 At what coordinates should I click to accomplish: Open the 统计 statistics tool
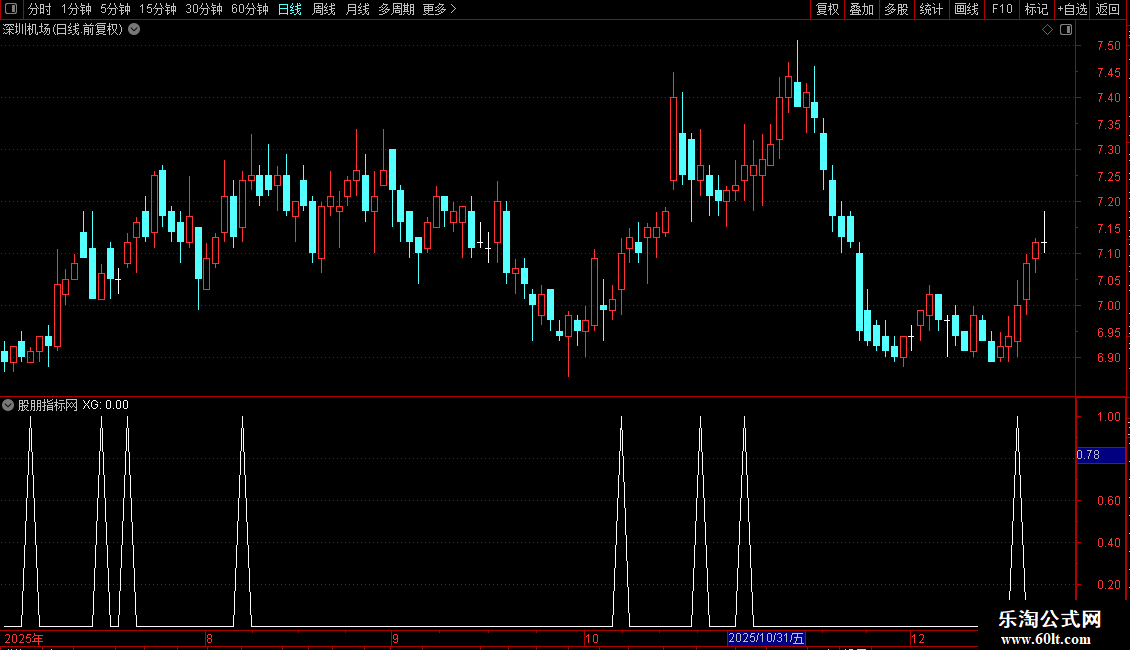click(x=930, y=9)
